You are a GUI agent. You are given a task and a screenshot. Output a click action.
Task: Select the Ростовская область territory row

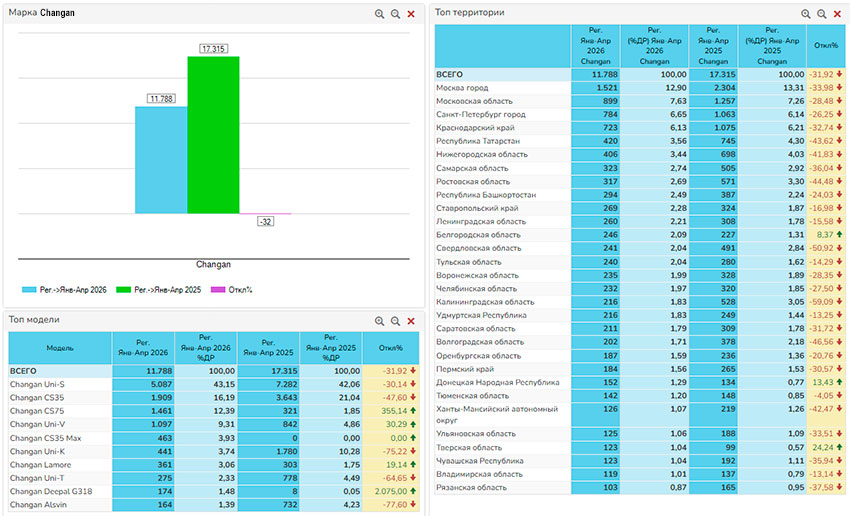(640, 182)
